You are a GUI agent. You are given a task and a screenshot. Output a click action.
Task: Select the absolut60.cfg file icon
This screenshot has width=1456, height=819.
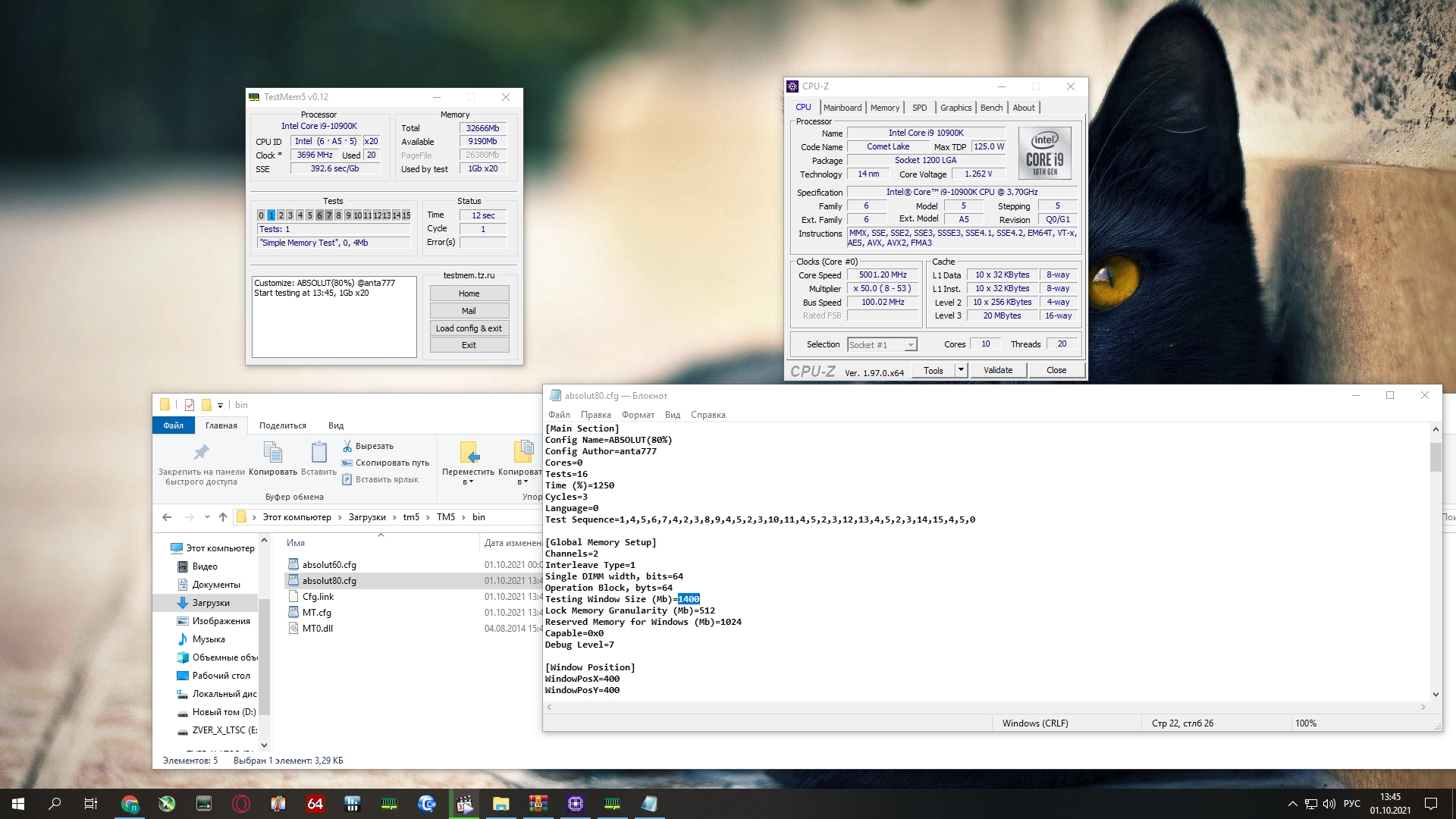pyautogui.click(x=293, y=564)
